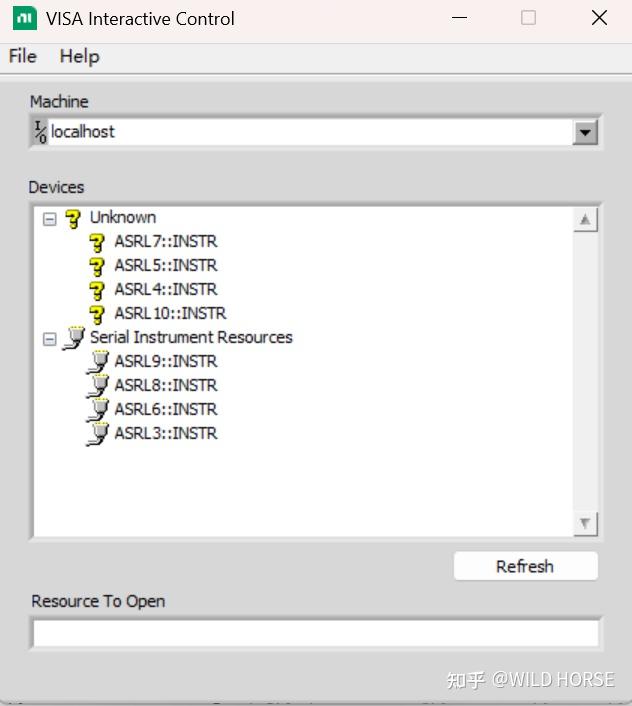Open the Machine dropdown arrow

click(585, 132)
